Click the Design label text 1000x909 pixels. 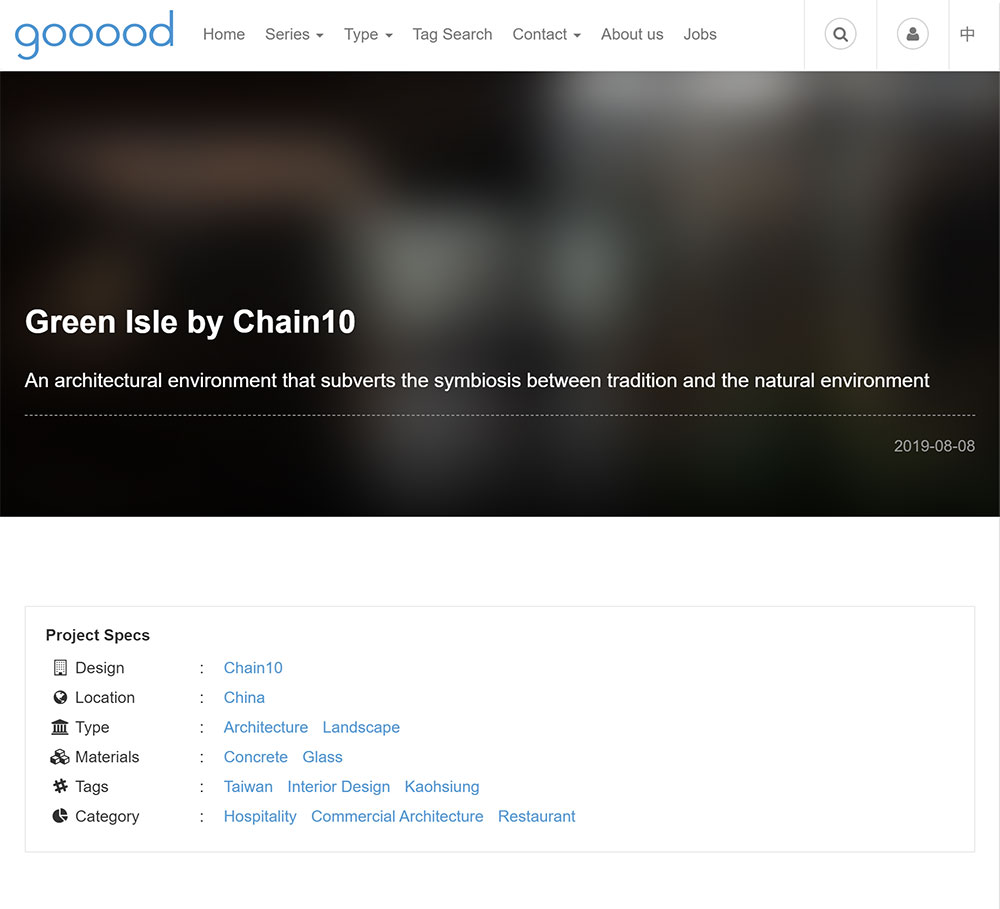click(99, 668)
